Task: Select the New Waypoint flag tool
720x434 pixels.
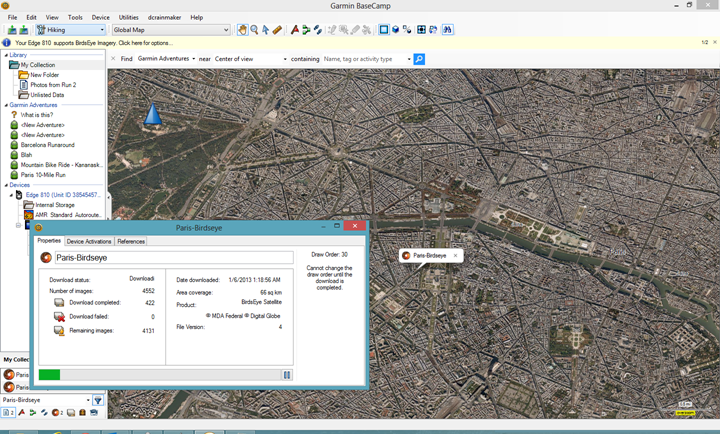Action: tap(295, 30)
